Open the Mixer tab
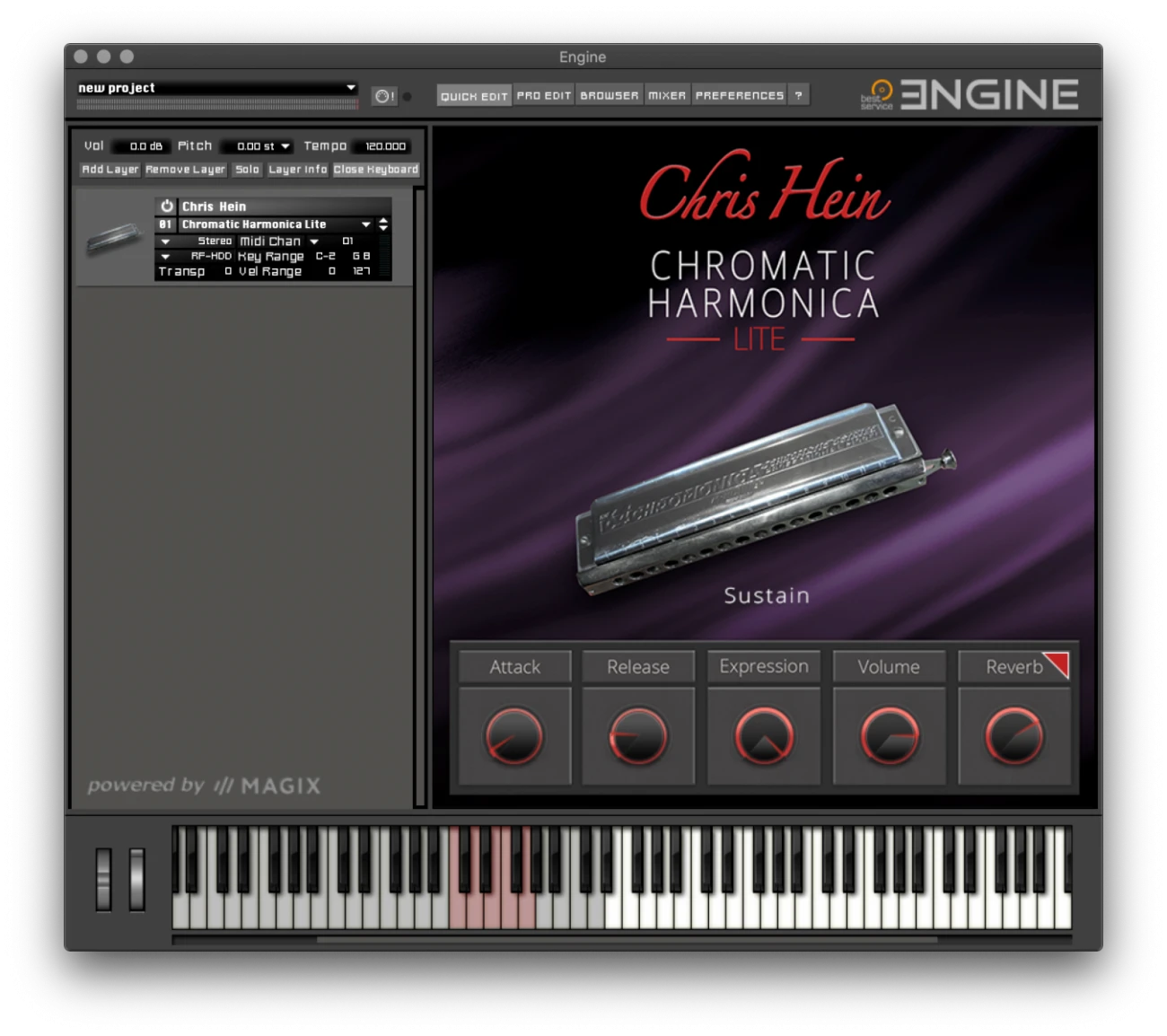The width and height of the screenshot is (1167, 1036). coord(667,95)
